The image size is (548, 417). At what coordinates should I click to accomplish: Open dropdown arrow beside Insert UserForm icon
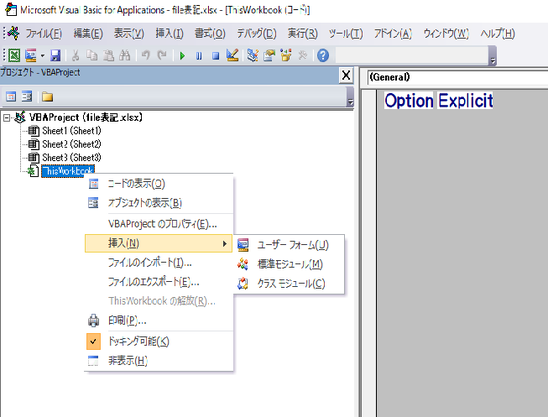[x=42, y=56]
